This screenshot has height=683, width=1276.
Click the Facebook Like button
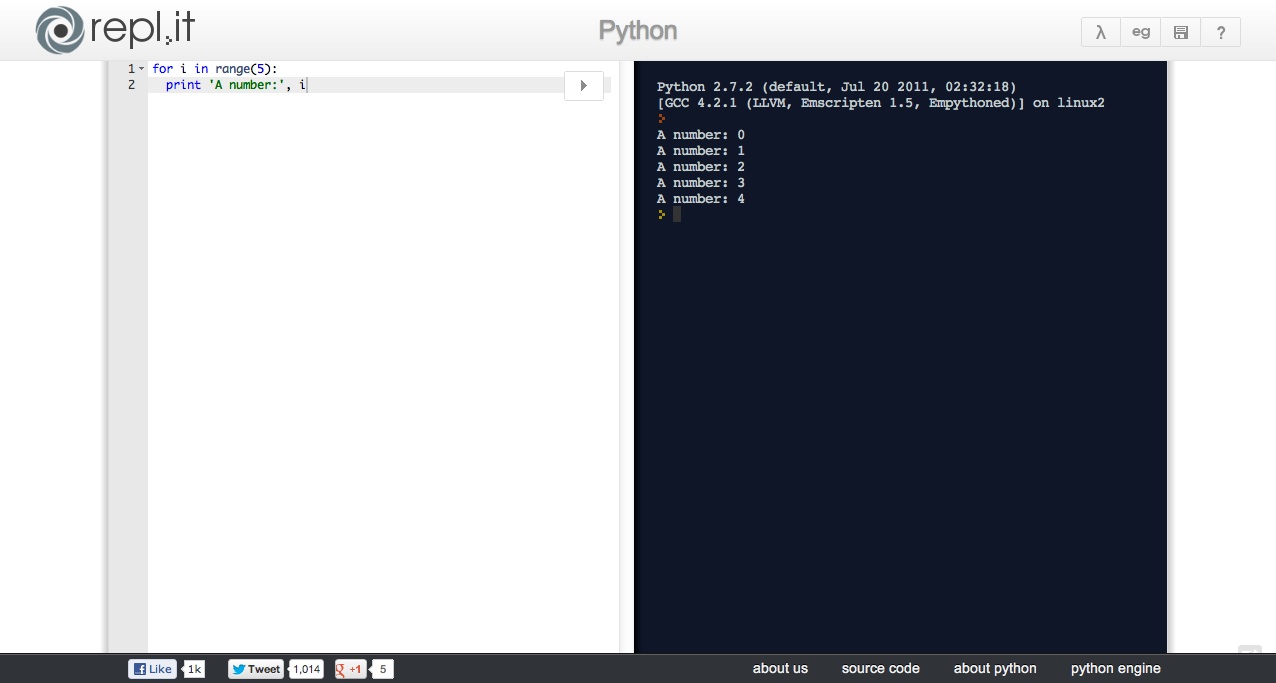(x=152, y=669)
